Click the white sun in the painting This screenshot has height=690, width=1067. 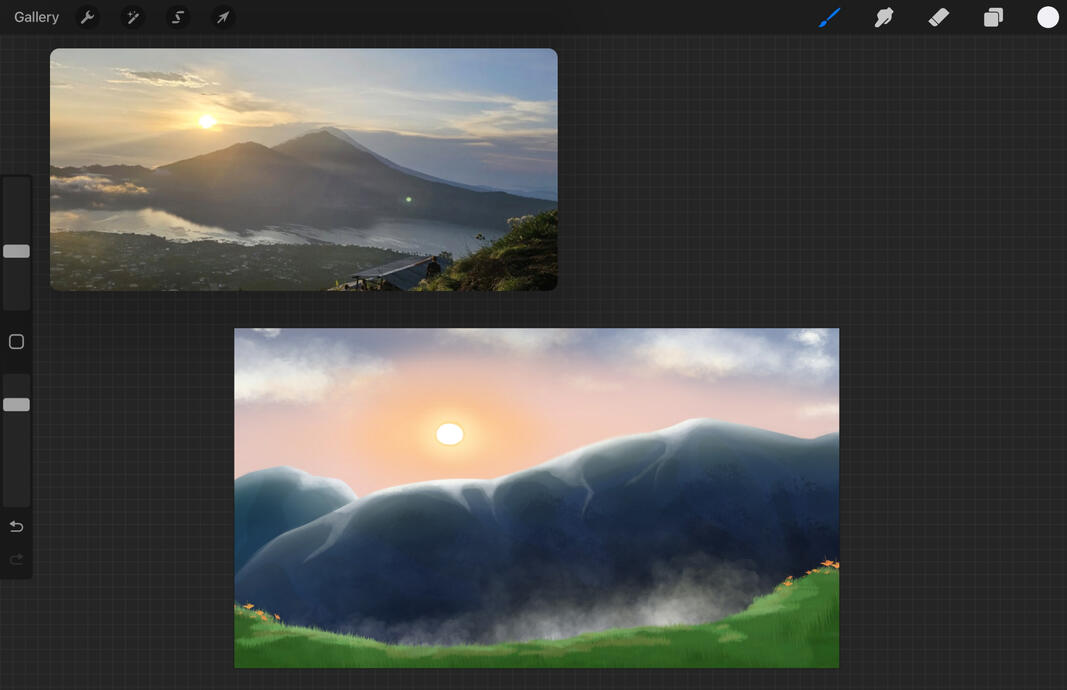[x=450, y=433]
